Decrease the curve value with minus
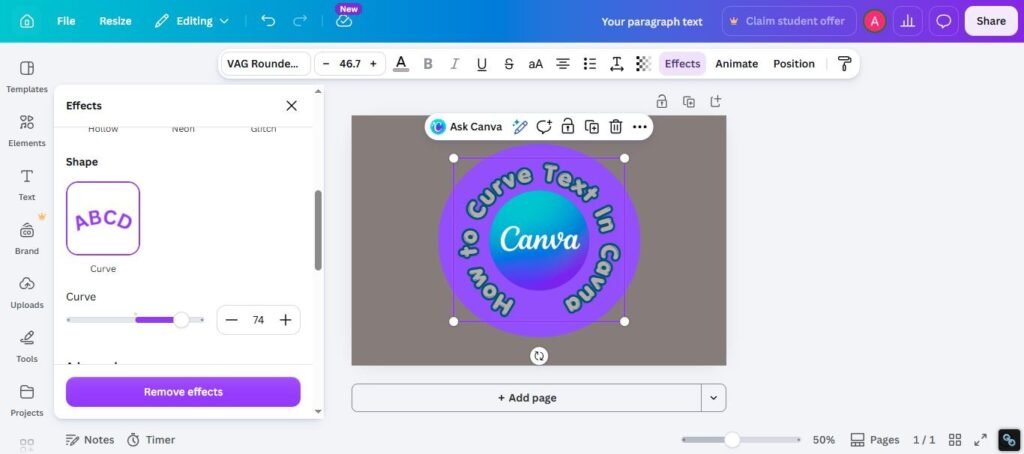Viewport: 1024px width, 454px height. pos(232,320)
